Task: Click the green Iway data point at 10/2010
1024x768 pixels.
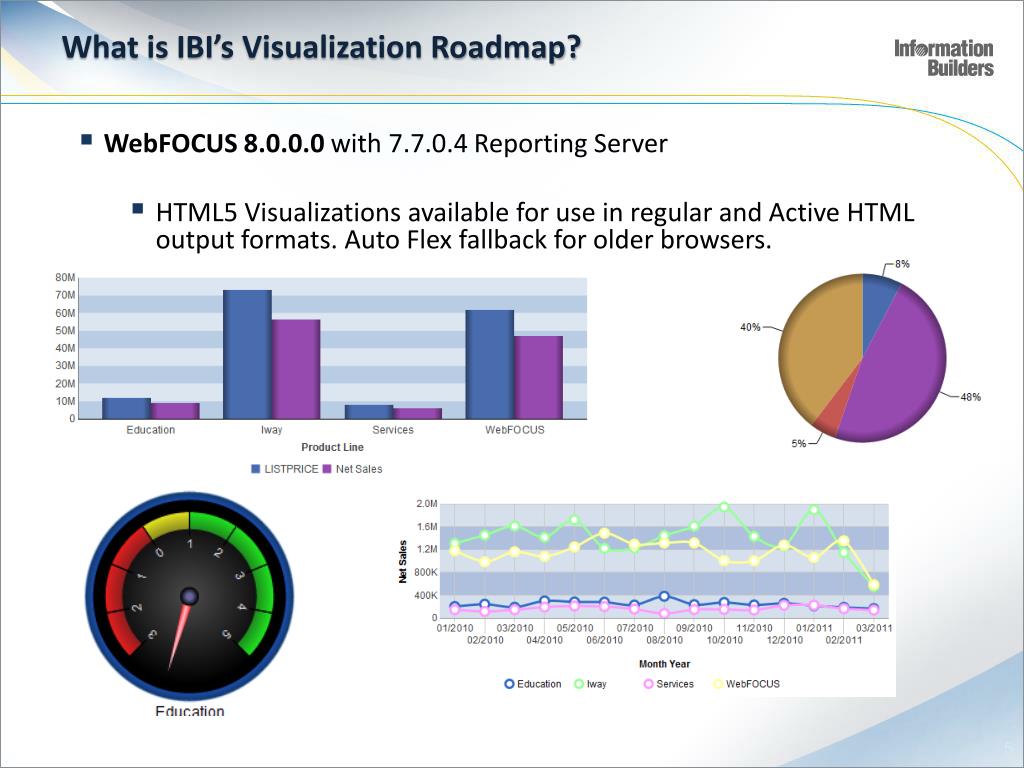Action: pyautogui.click(x=724, y=506)
